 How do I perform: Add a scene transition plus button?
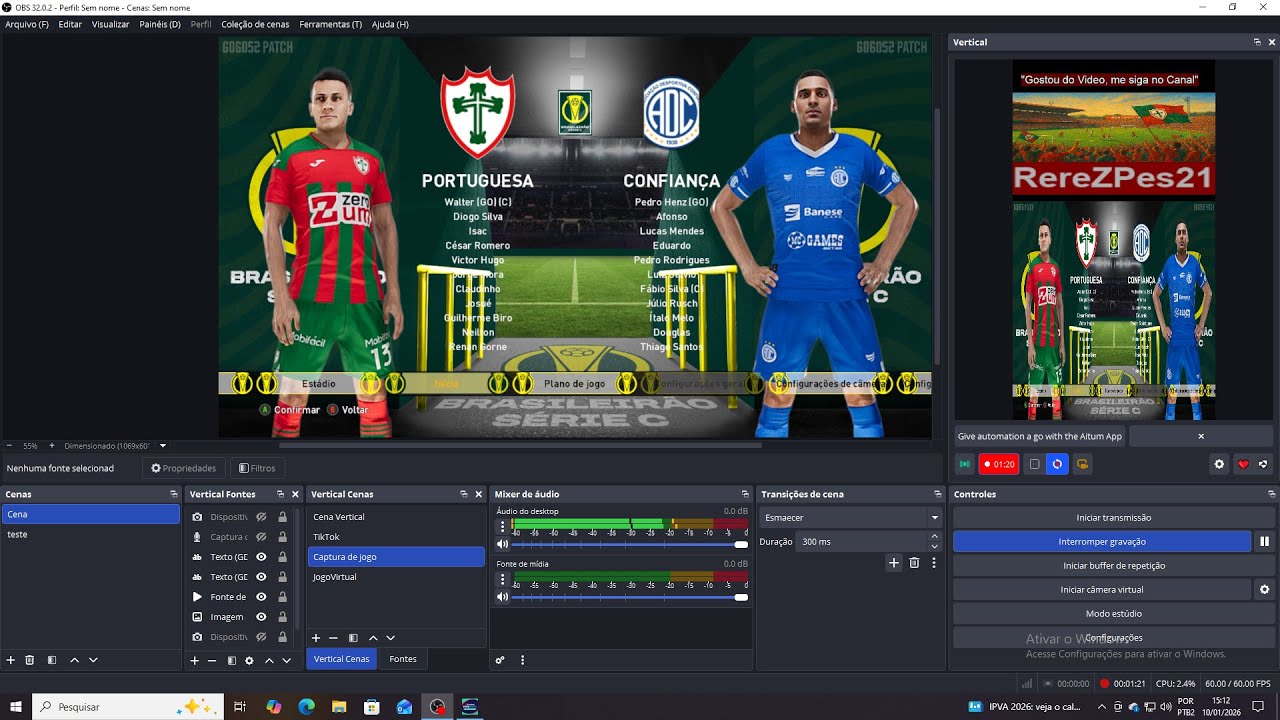point(894,563)
